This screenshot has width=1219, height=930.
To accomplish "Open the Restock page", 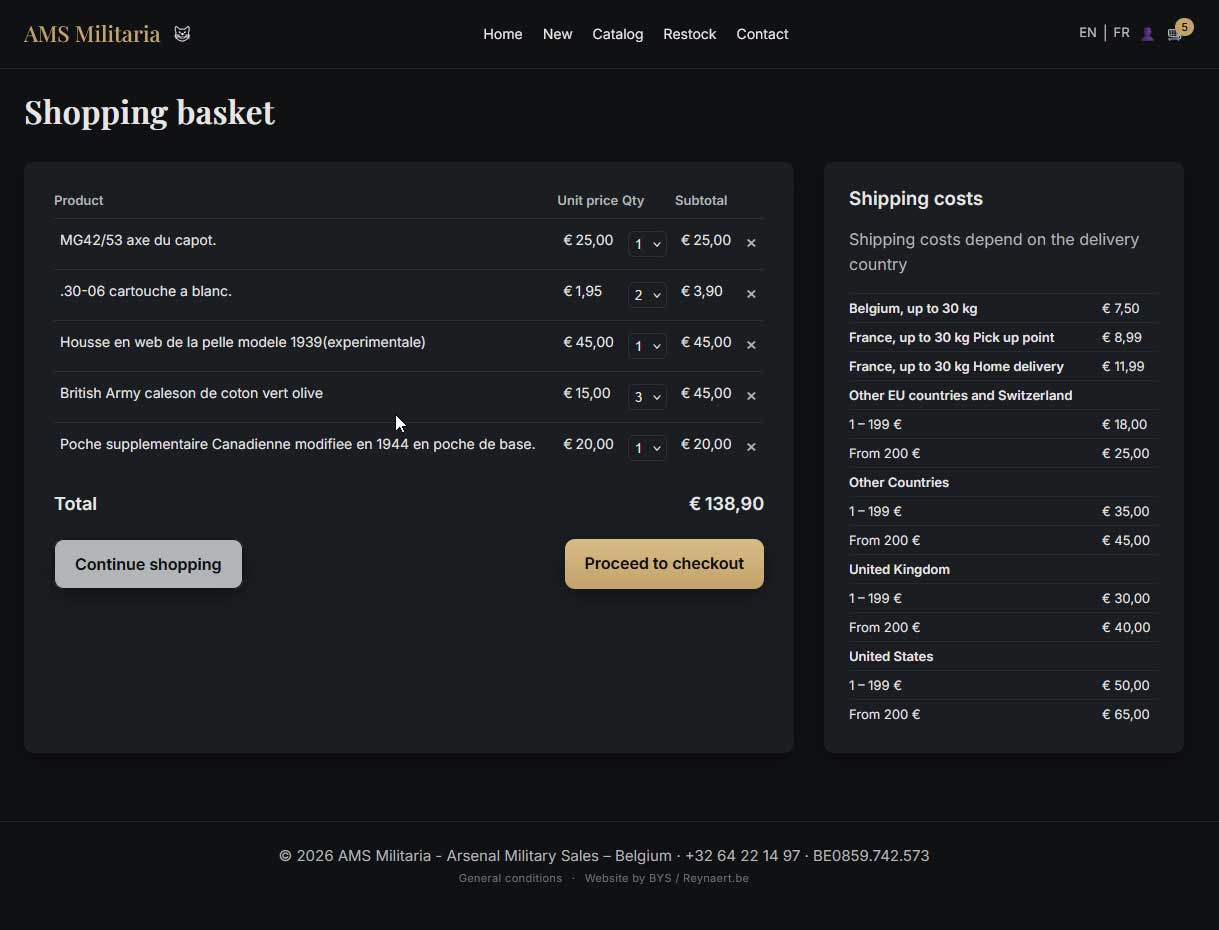I will coord(689,34).
